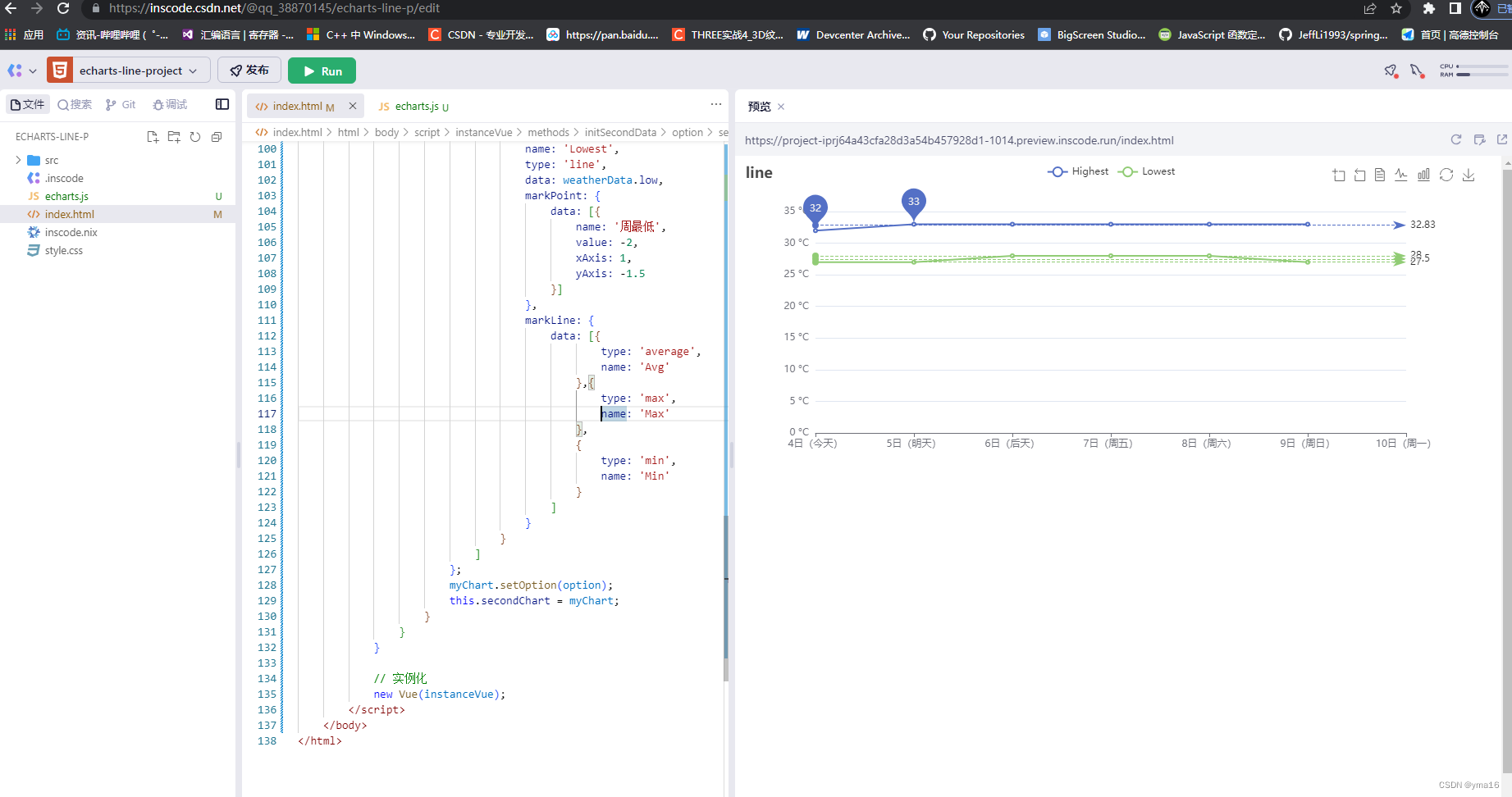1512x797 pixels.
Task: Open the echarts-line-project dropdown
Action: (129, 71)
